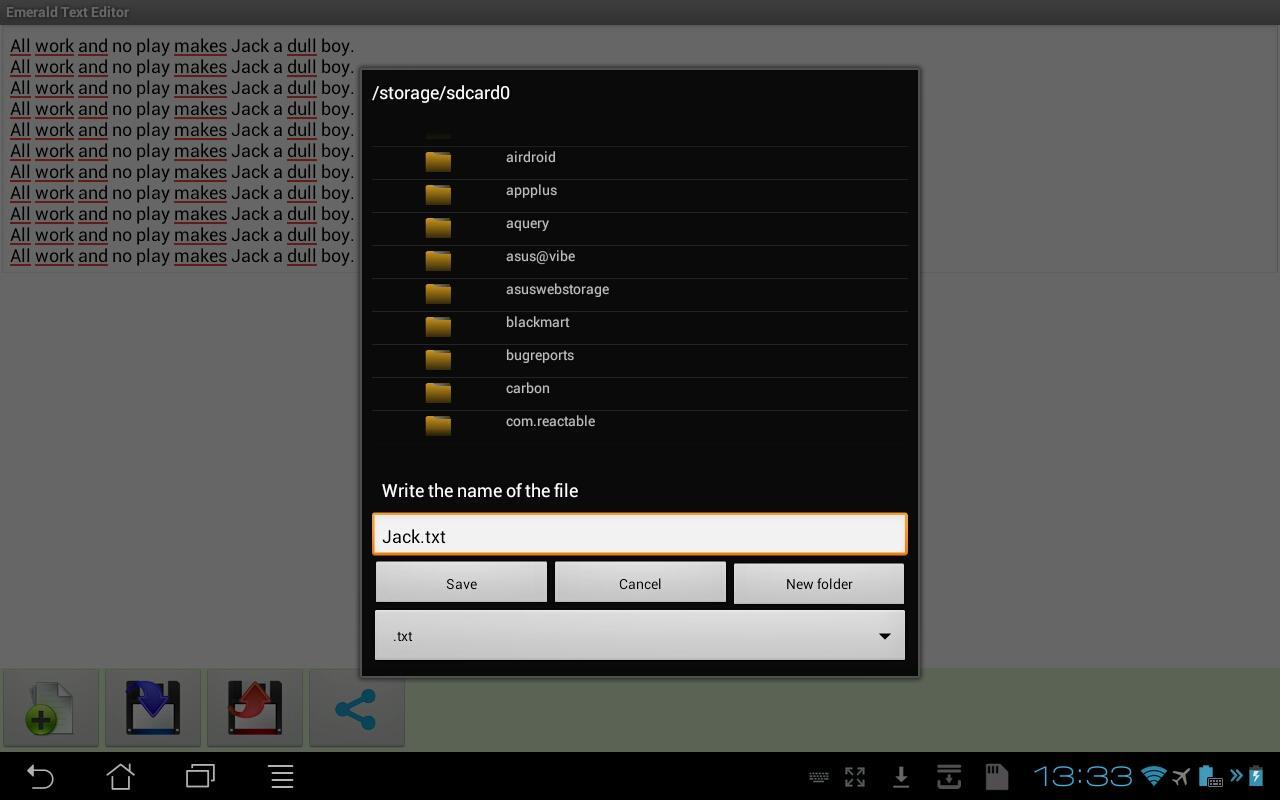Viewport: 1280px width, 800px height.
Task: Open the aquery folder icon
Action: [438, 227]
